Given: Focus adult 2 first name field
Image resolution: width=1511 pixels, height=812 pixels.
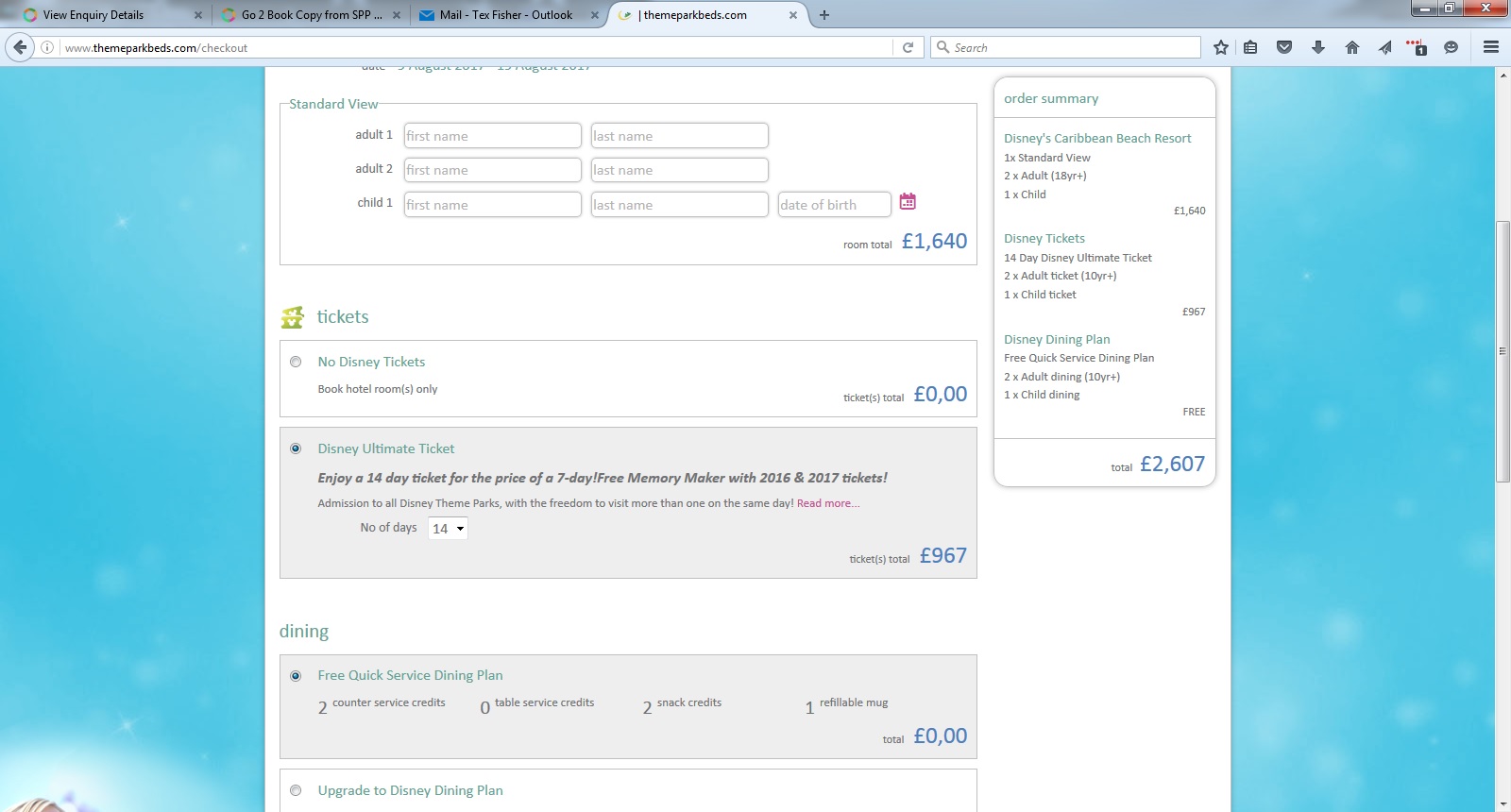Looking at the screenshot, I should coord(493,170).
